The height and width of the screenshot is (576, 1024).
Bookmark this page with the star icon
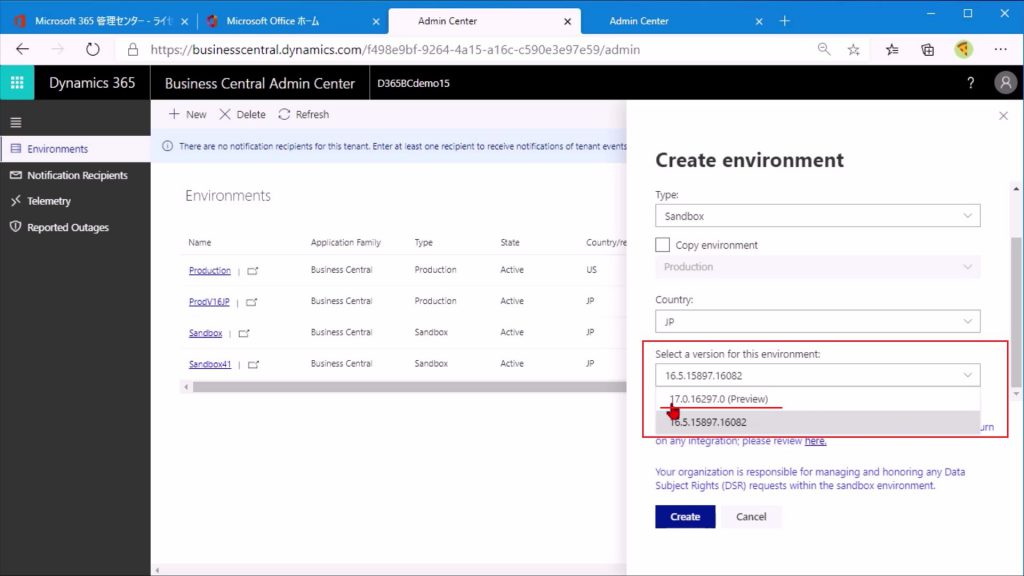854,50
